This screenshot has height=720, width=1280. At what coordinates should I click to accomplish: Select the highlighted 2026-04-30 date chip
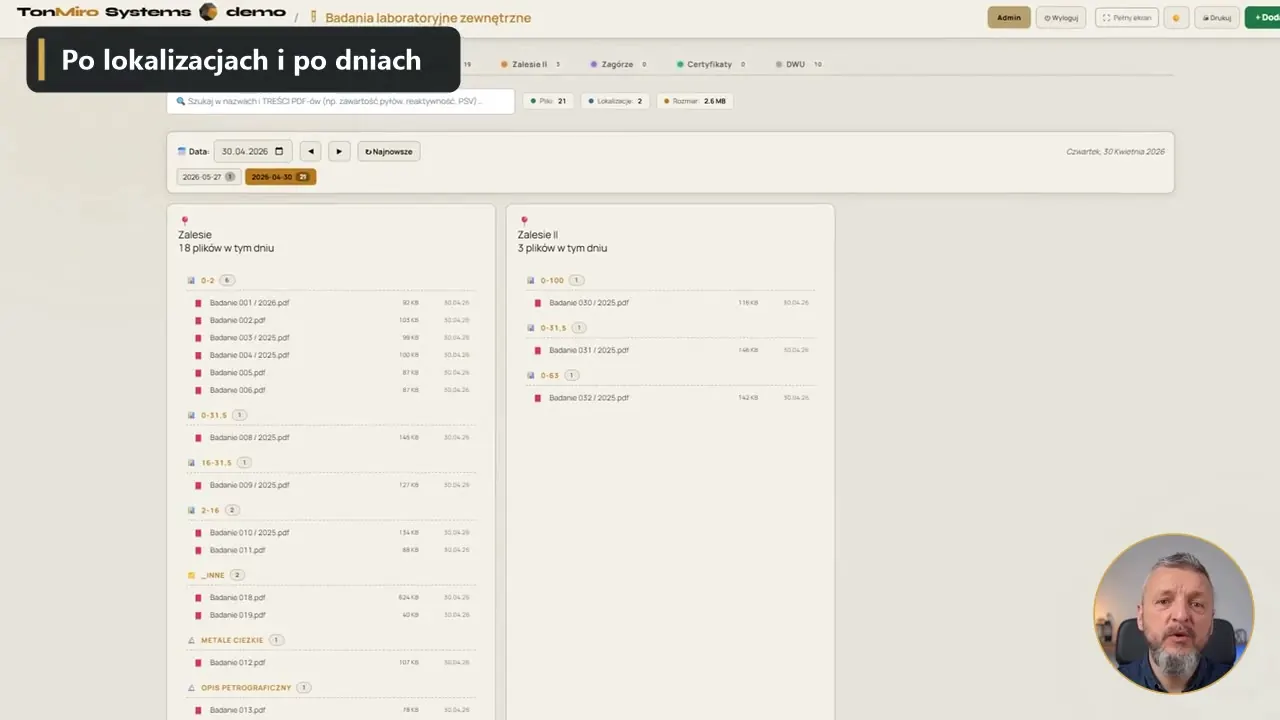tap(280, 177)
